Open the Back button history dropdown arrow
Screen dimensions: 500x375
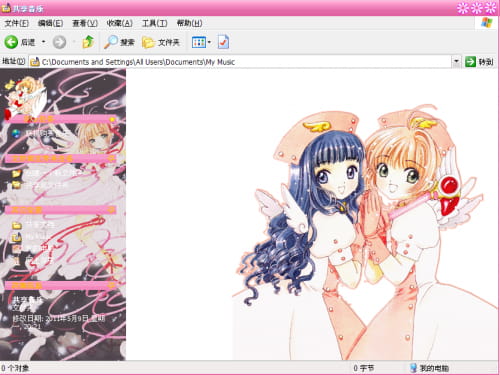pos(43,42)
